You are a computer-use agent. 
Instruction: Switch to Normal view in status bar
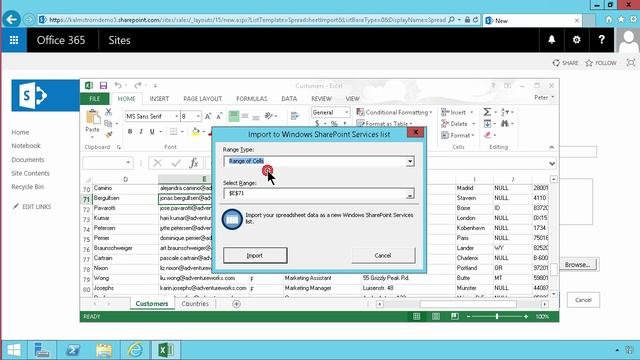coord(416,316)
